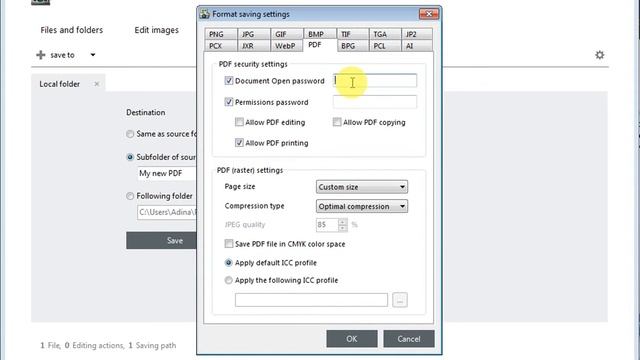Enable Allow PDF editing
The width and height of the screenshot is (640, 360).
tap(239, 122)
